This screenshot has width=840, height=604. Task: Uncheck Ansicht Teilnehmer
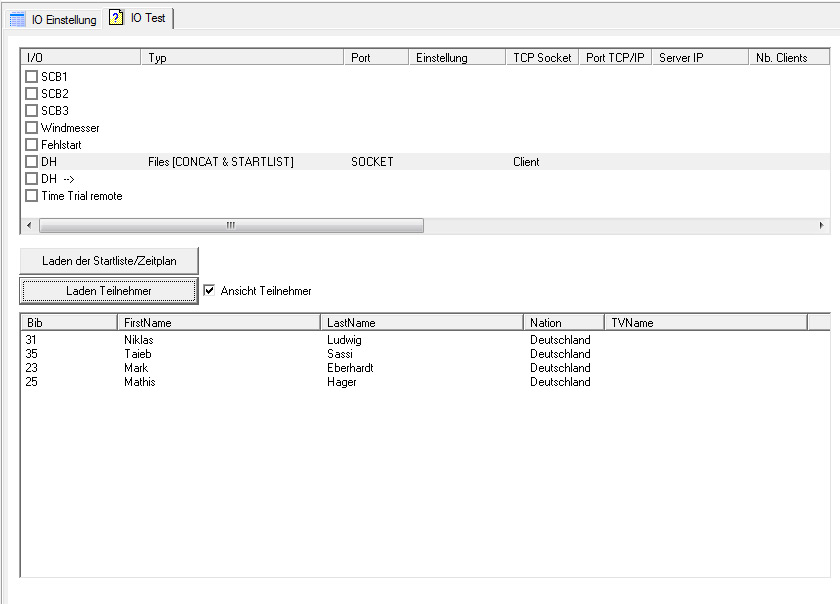coord(209,290)
